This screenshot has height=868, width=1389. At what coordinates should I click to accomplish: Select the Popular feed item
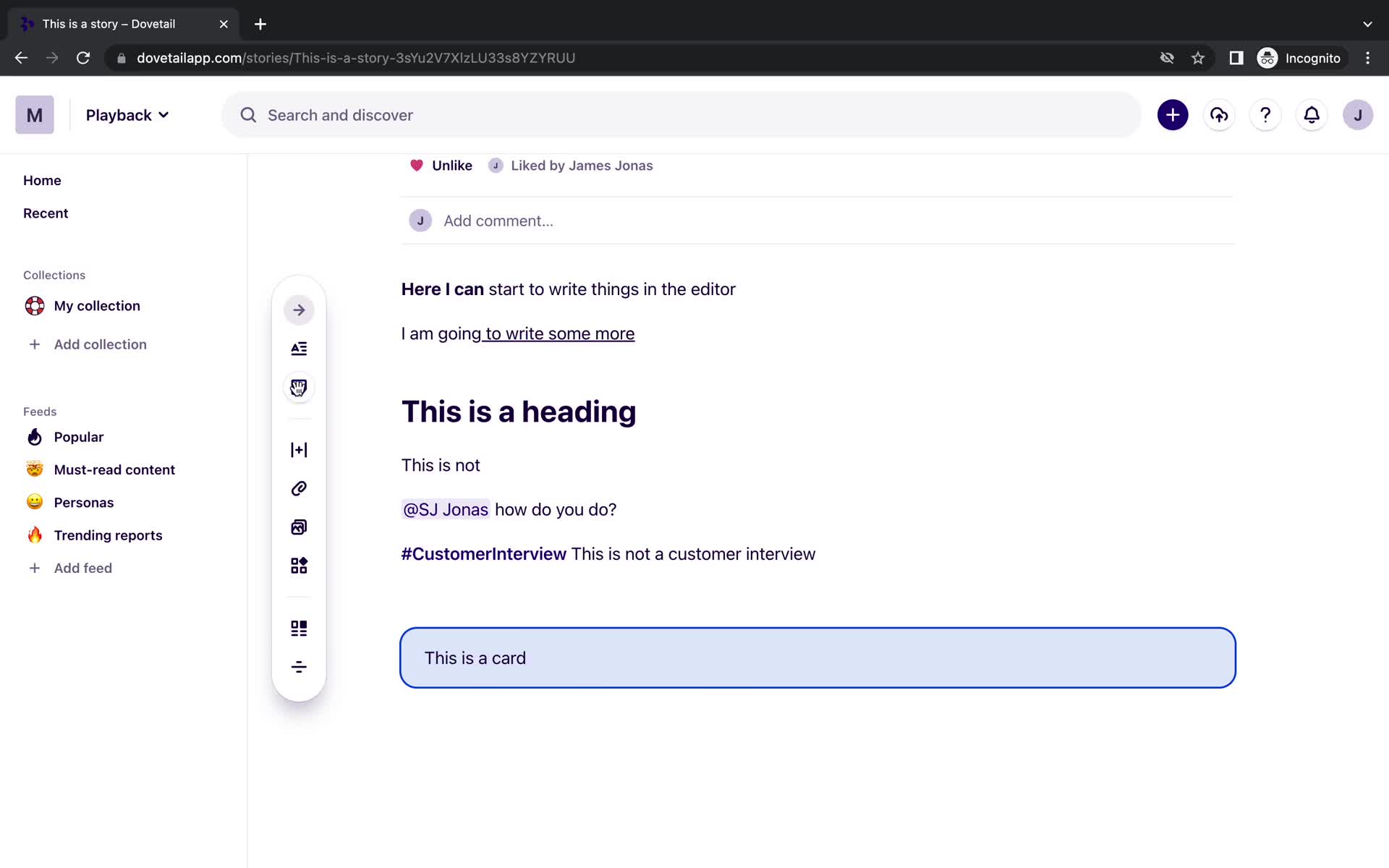click(x=79, y=436)
